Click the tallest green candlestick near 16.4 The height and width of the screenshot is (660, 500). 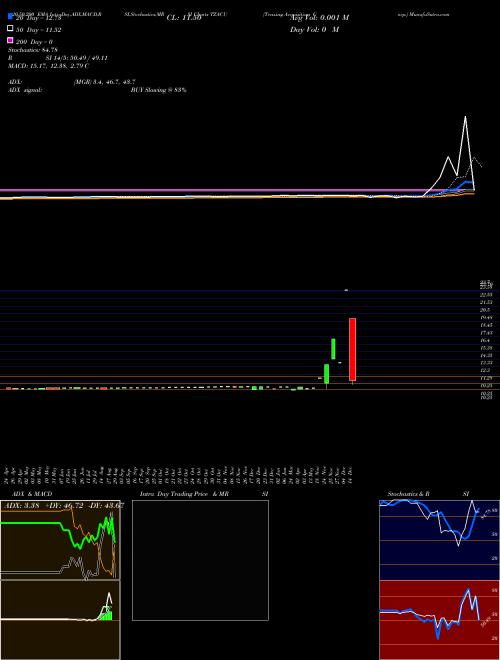coord(333,349)
